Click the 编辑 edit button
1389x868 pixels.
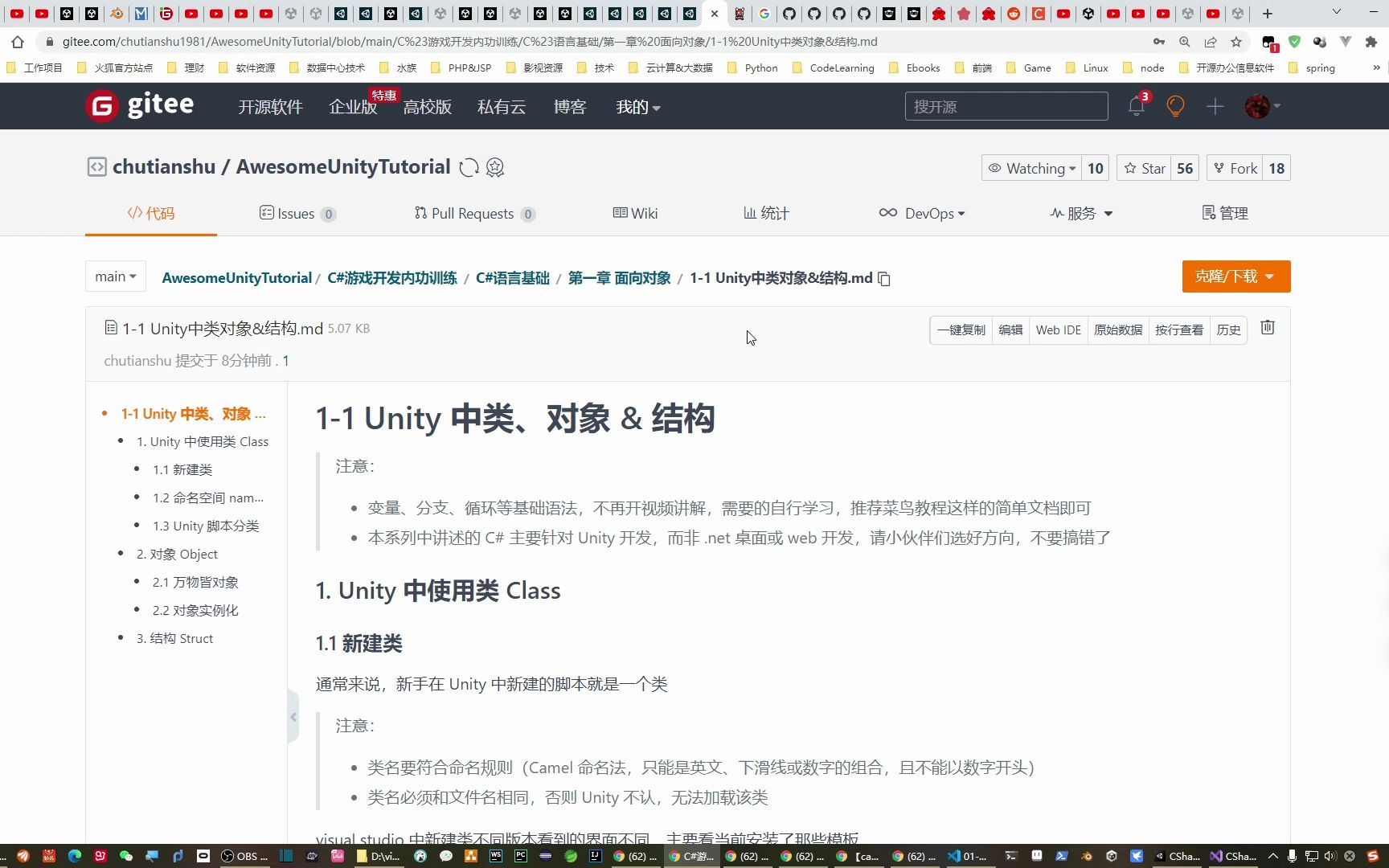[1010, 330]
